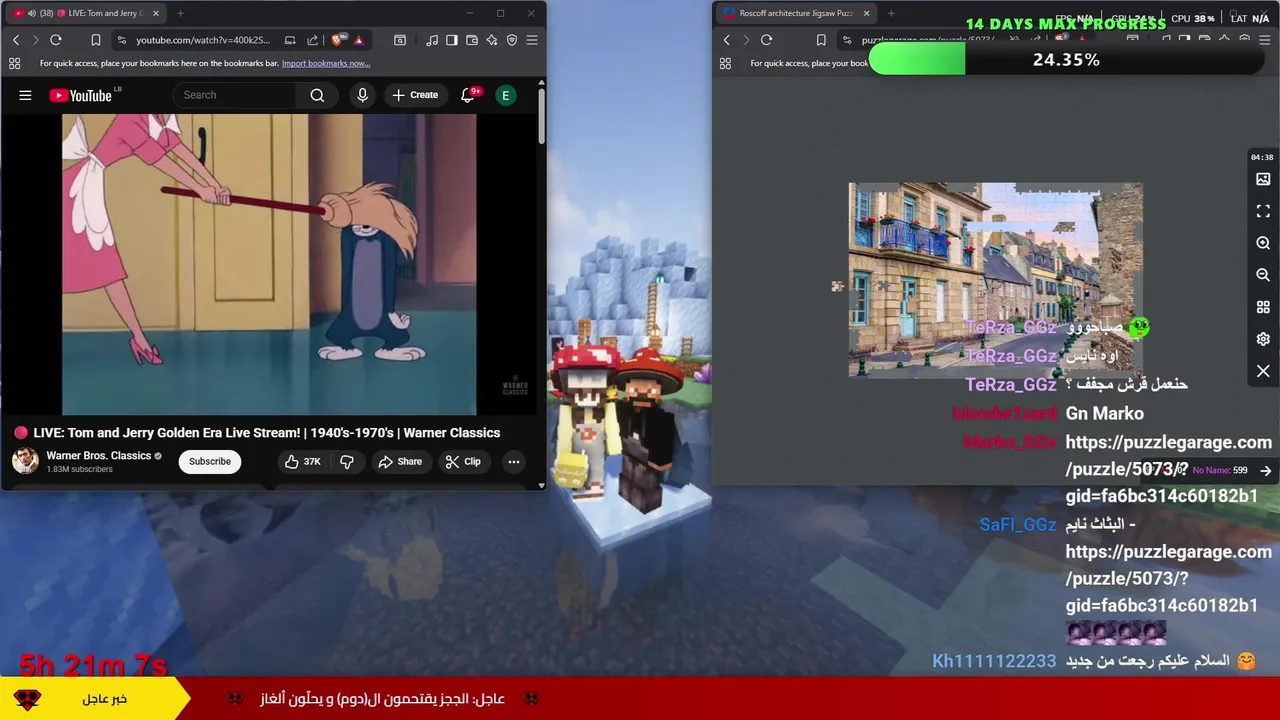This screenshot has width=1280, height=720.
Task: Create a Clip of the video
Action: tap(463, 461)
